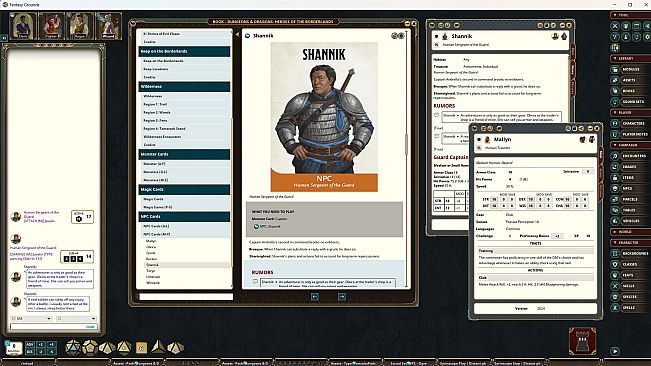Click the dice tower icon
The height and width of the screenshot is (366, 651).
click(x=582, y=341)
